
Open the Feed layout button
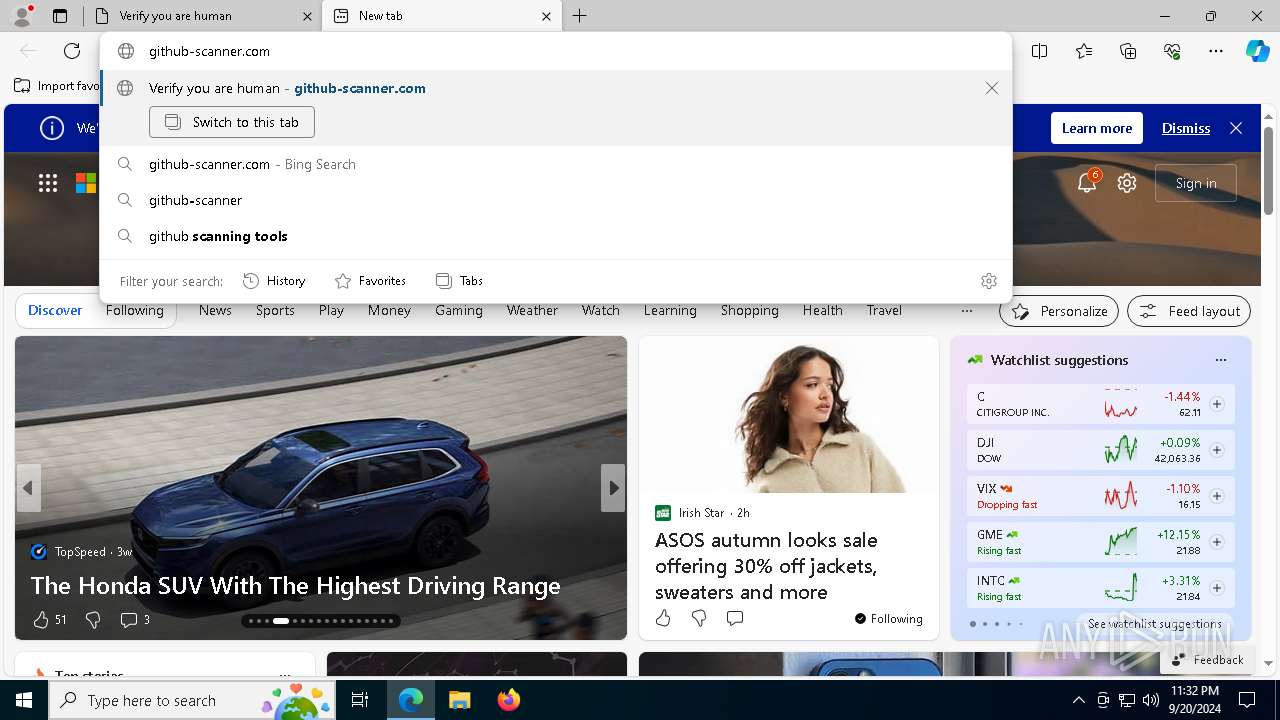click(x=1189, y=311)
